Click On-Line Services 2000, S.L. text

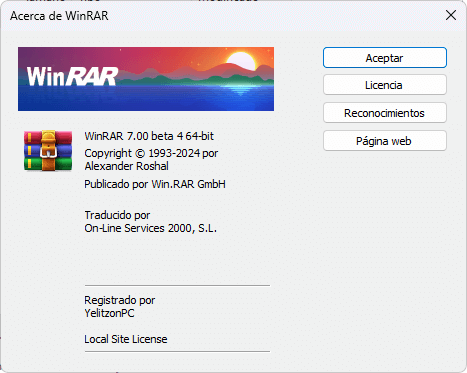pos(151,228)
